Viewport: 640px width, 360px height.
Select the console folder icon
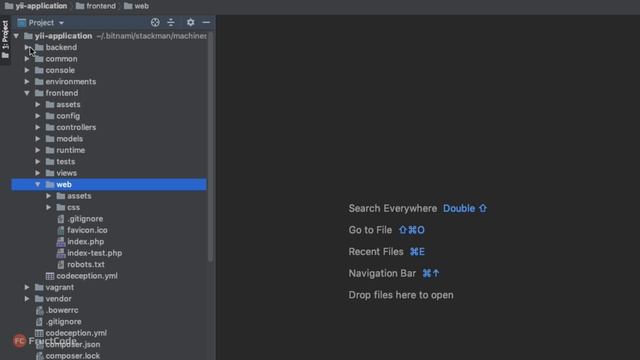[x=39, y=70]
